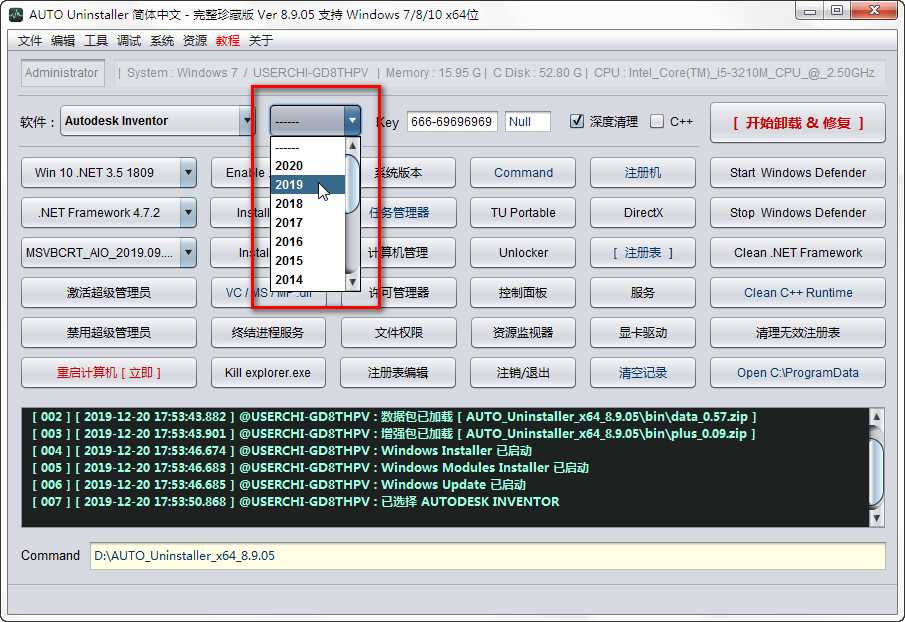Click the TU Portable button

point(523,213)
